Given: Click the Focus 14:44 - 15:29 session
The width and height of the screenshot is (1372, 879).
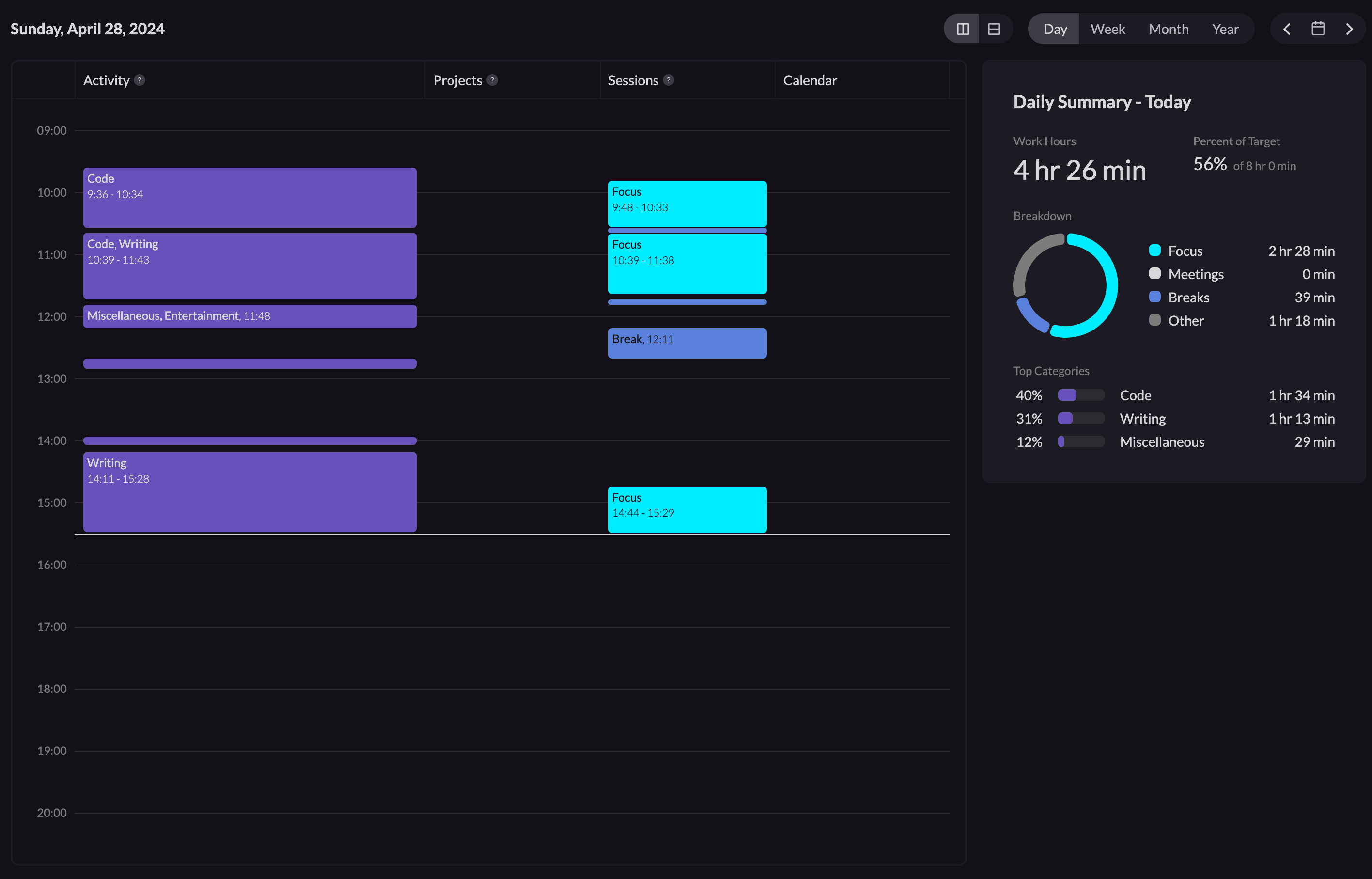Looking at the screenshot, I should point(687,509).
